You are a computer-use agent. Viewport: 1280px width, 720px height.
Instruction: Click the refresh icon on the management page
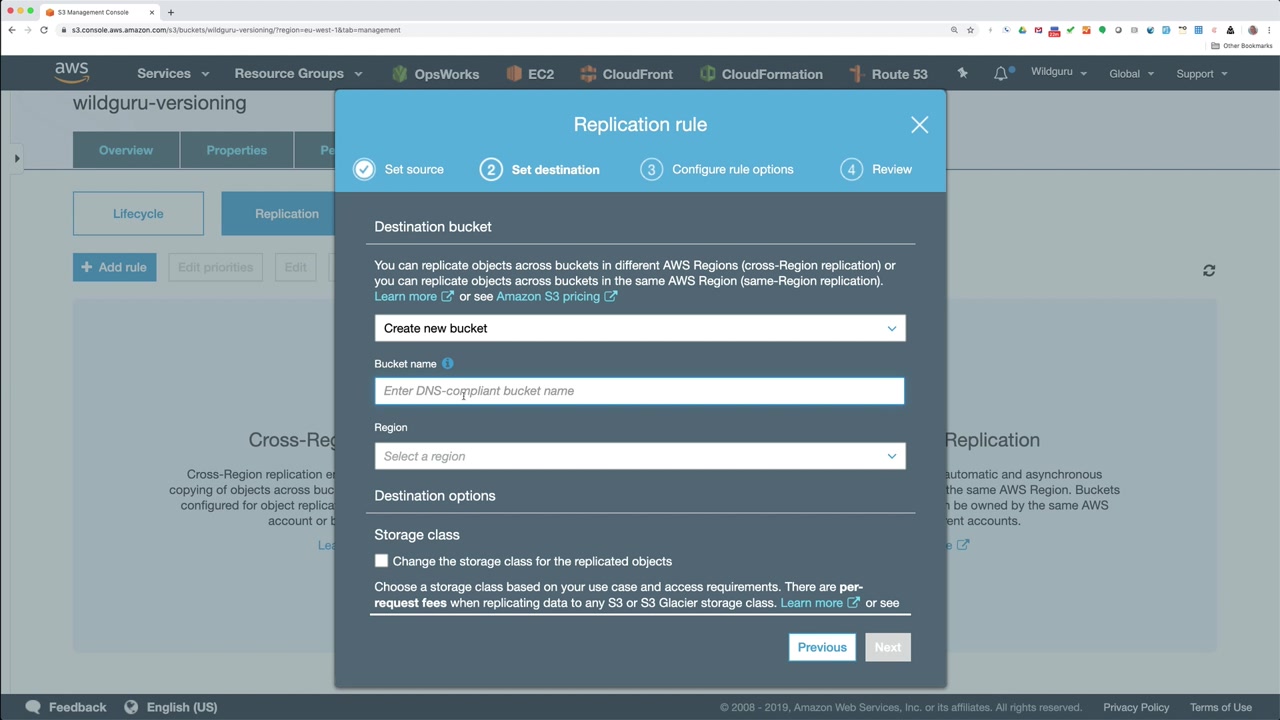point(1209,270)
